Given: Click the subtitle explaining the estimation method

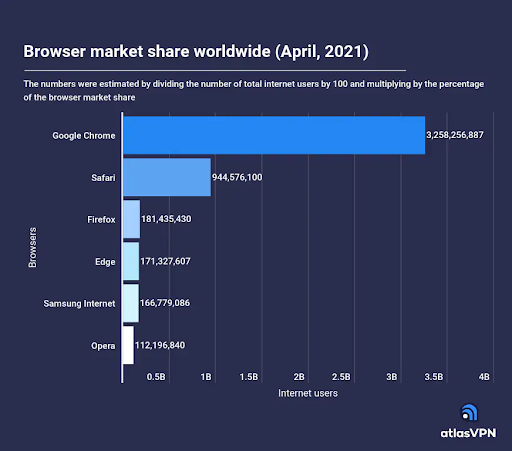Looking at the screenshot, I should coord(253,91).
